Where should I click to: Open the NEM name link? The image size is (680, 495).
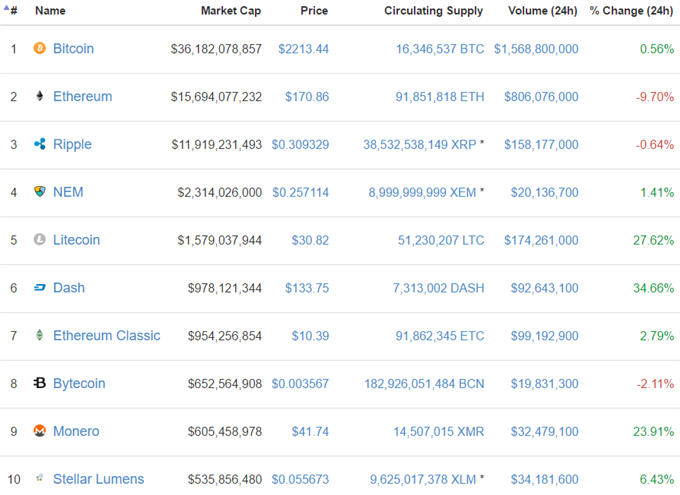click(x=68, y=192)
